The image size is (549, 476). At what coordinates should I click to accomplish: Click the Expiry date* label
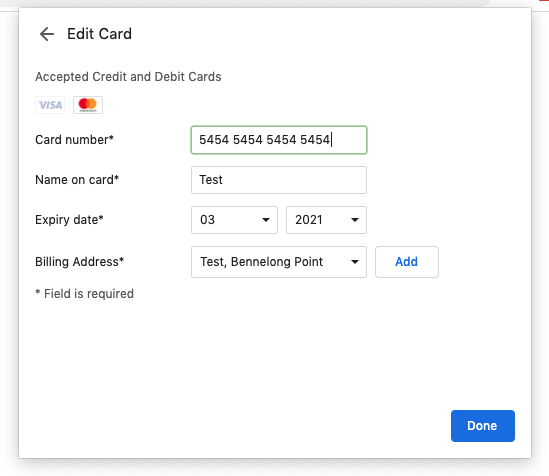[x=69, y=220]
